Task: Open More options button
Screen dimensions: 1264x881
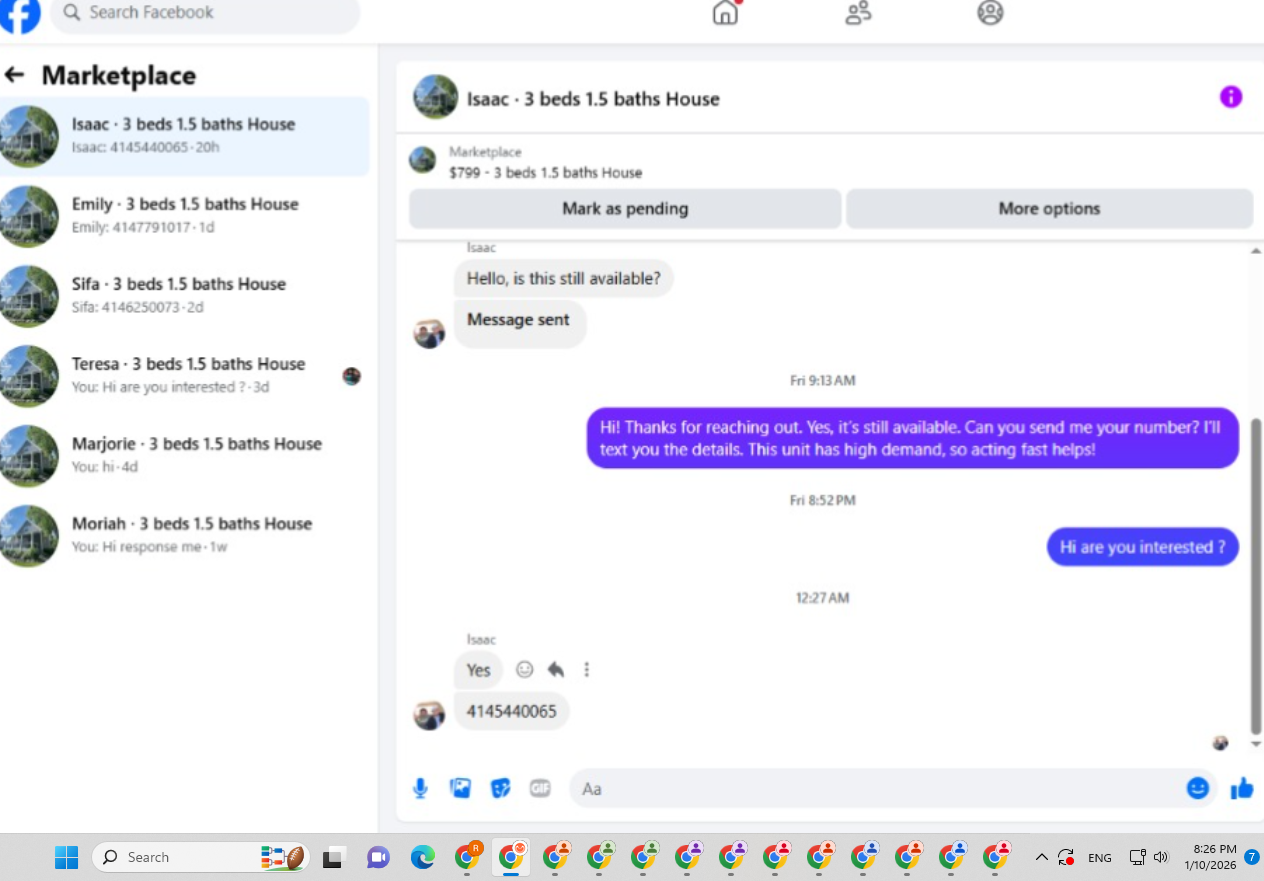Action: click(x=1049, y=209)
